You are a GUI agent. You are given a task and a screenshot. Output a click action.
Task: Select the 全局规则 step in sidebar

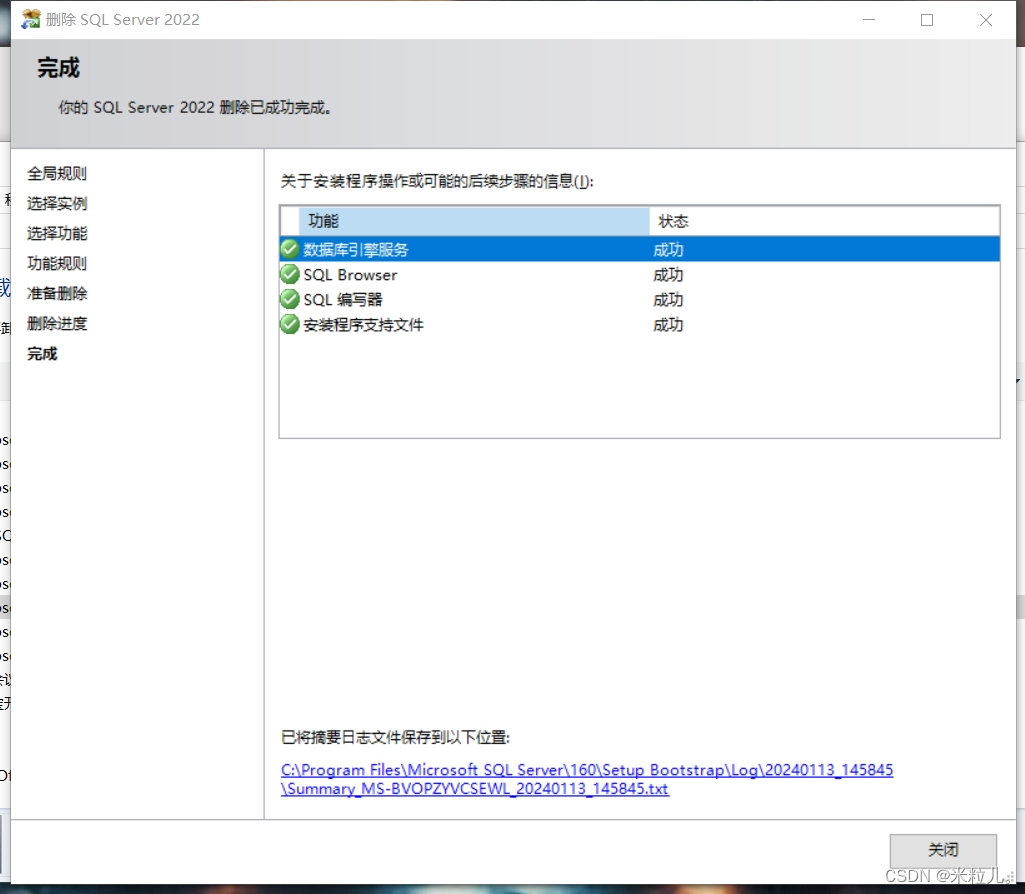pos(57,173)
